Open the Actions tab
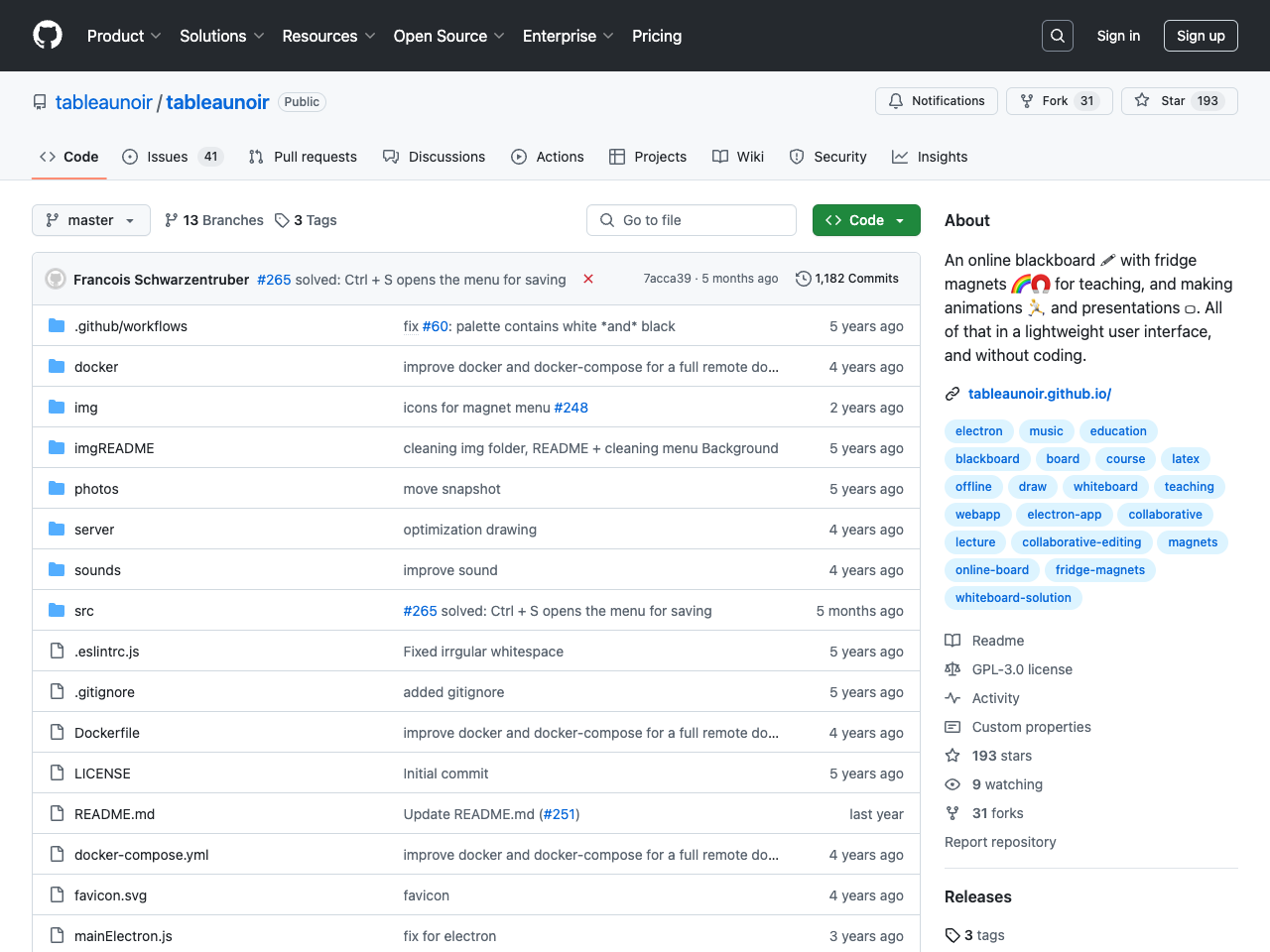The height and width of the screenshot is (952, 1270). click(548, 157)
